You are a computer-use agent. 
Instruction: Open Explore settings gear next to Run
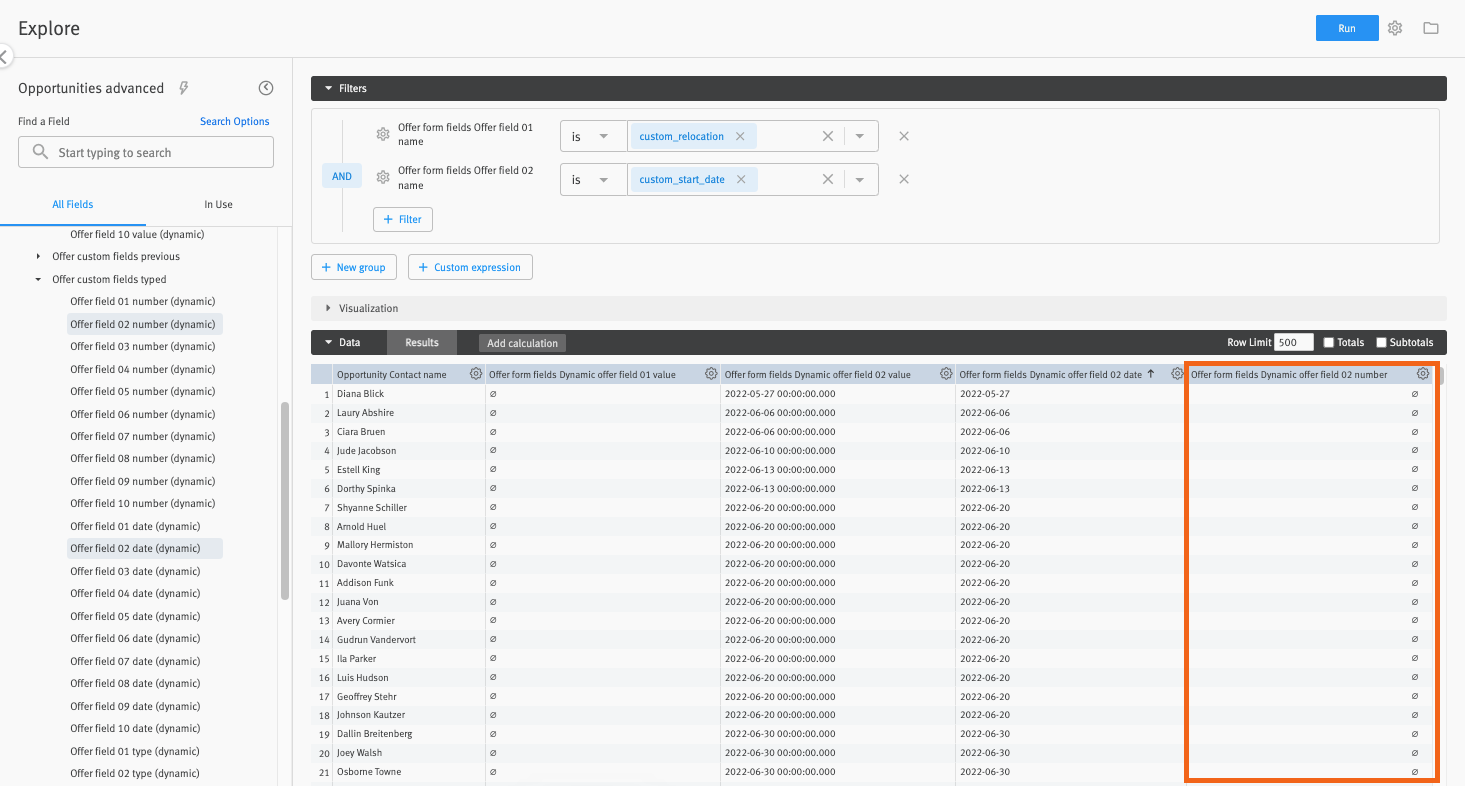(x=1395, y=28)
